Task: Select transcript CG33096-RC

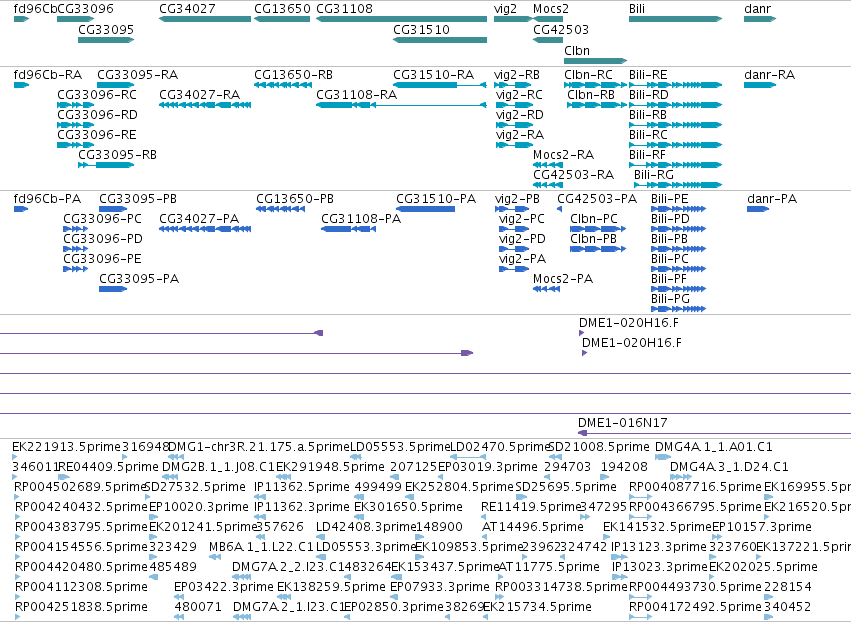Action: point(75,105)
